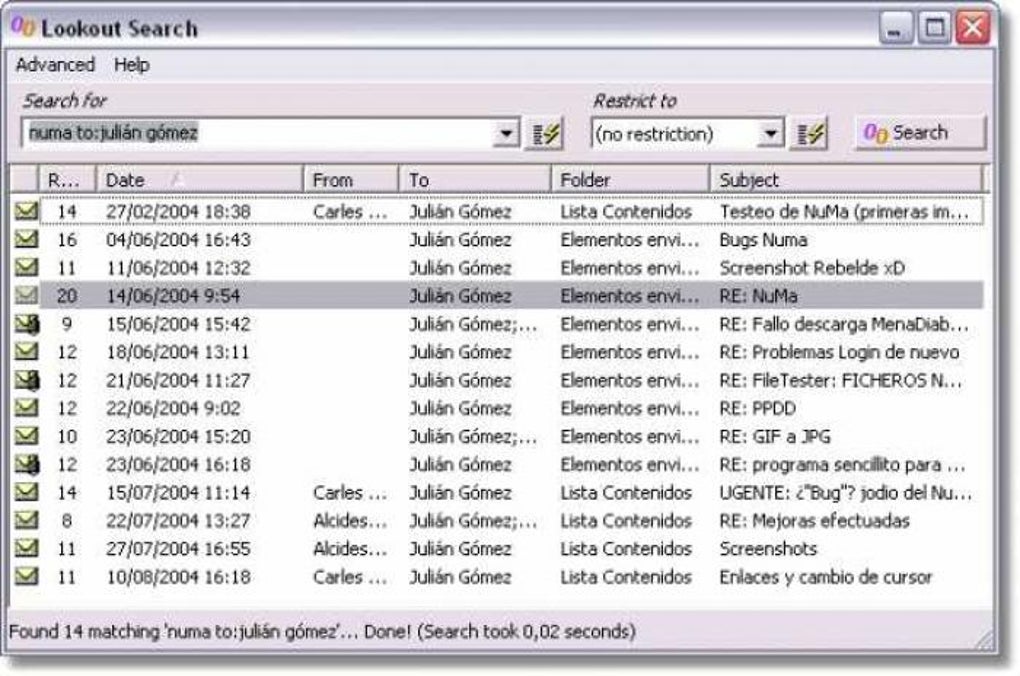Click envelope icon for Screenshot Rebelde xD row
Screen dimensions: 1020x676
26,267
